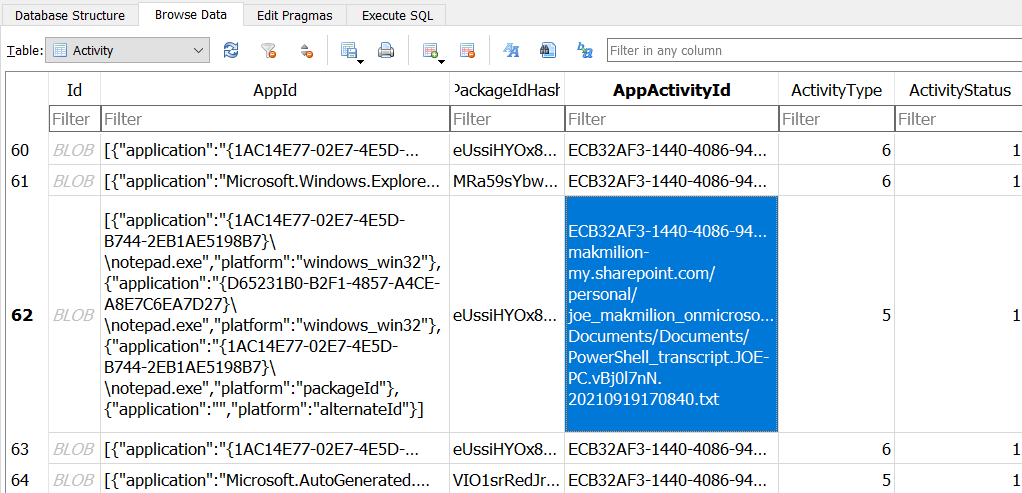Screen dimensions: 1022x493
Task: Select the AppActivityId cell in row 63
Action: [671, 449]
